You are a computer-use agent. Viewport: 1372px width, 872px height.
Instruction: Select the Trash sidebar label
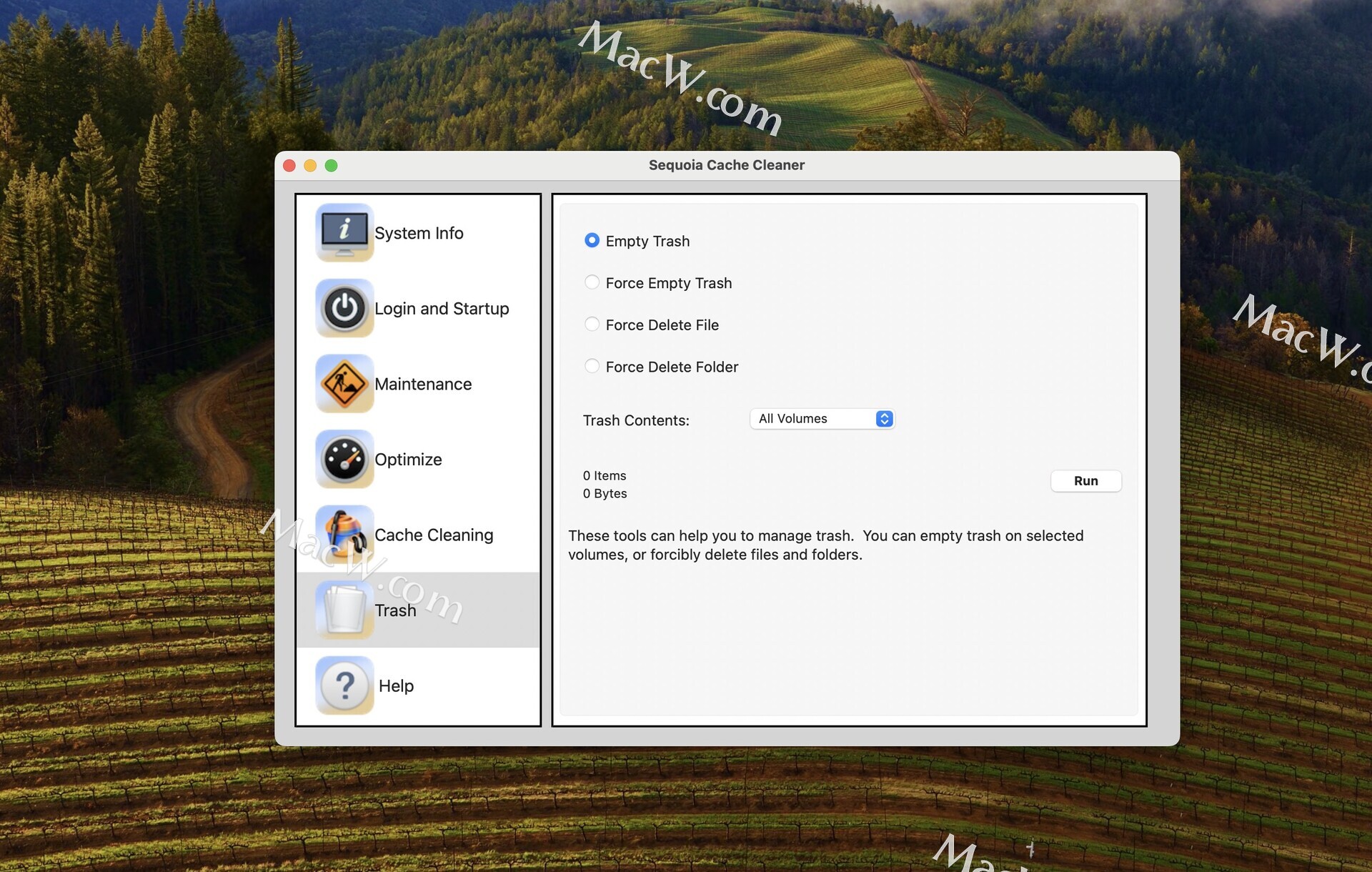pyautogui.click(x=395, y=610)
